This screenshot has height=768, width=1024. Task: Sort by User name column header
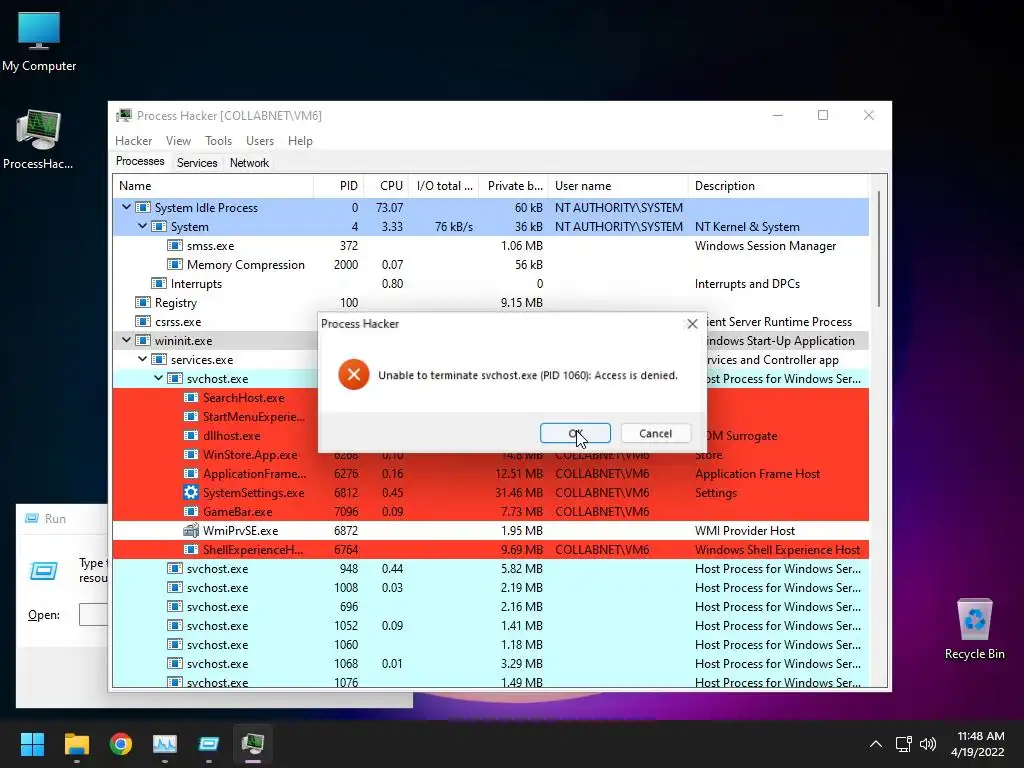618,186
